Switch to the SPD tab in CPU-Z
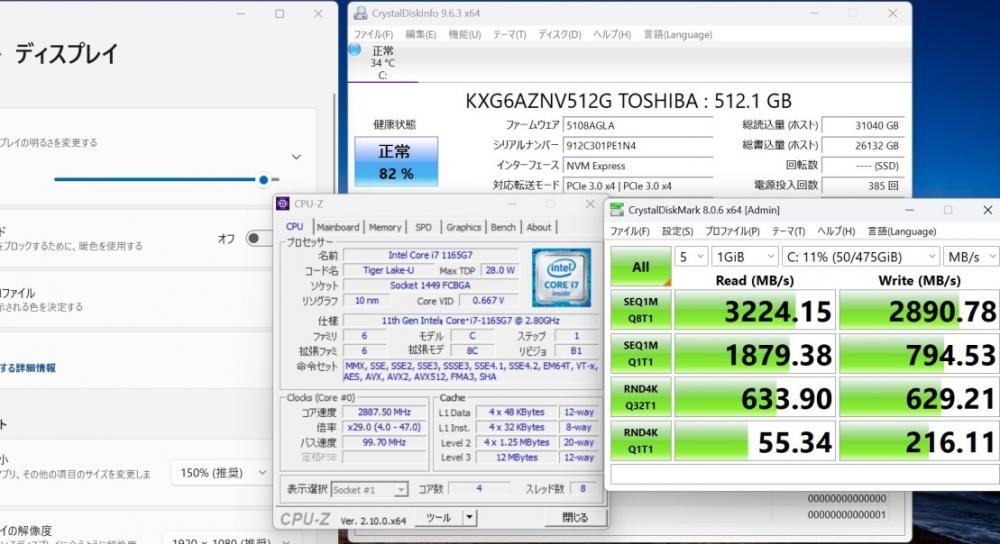1000x544 pixels. click(423, 227)
